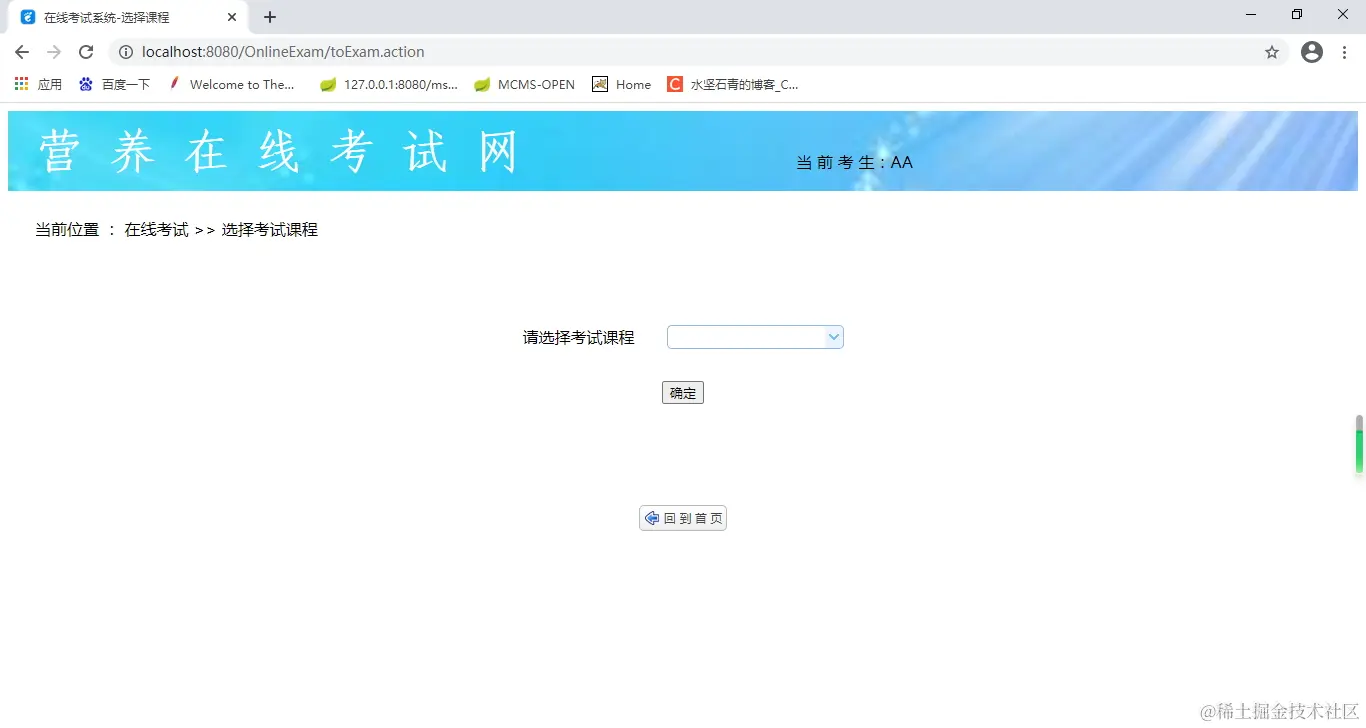
Task: Open the browser profile avatar
Action: (1311, 52)
